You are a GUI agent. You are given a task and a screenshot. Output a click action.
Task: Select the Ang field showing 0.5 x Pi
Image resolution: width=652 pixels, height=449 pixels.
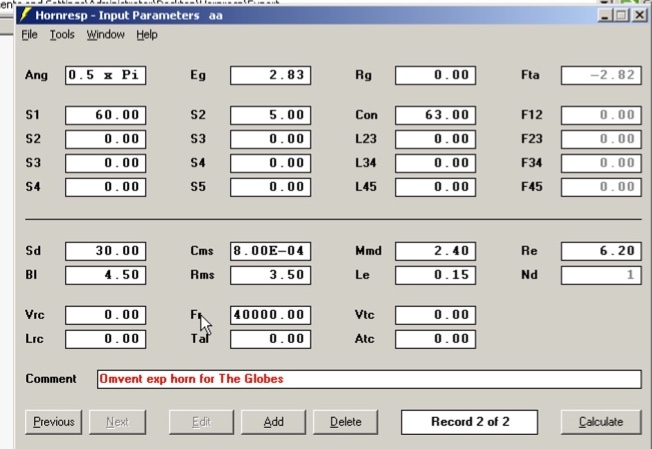pyautogui.click(x=106, y=75)
